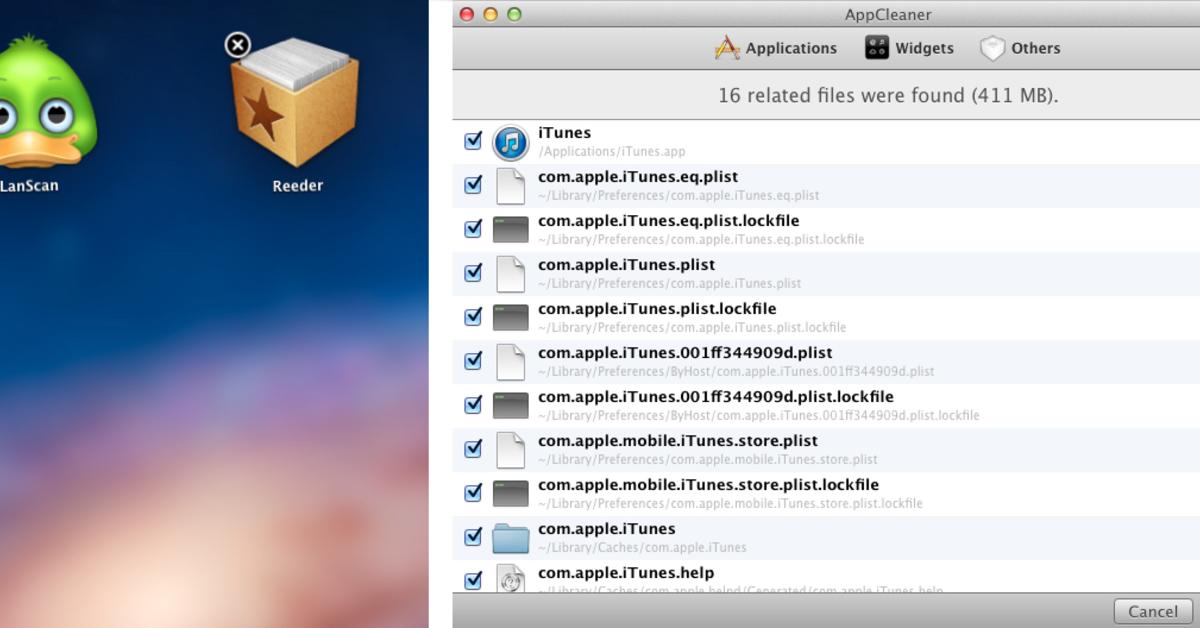Image resolution: width=1200 pixels, height=628 pixels.
Task: Click dark icon beside com.apple.mobile.iTunes.store.plist.lockfile
Action: pos(510,494)
